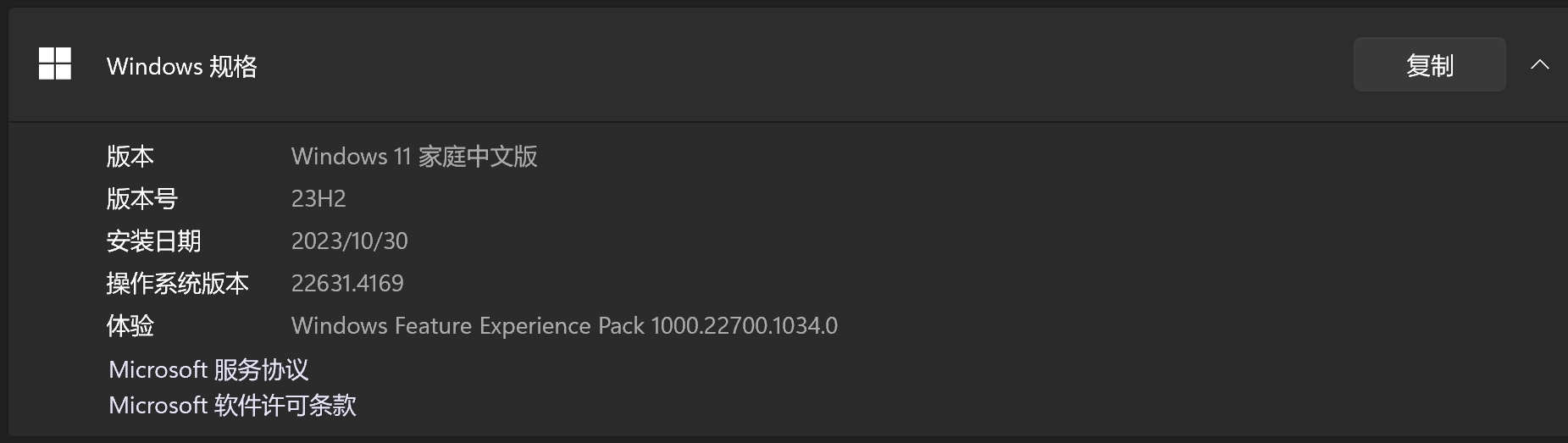
Task: Select the 版本 label
Action: click(130, 156)
